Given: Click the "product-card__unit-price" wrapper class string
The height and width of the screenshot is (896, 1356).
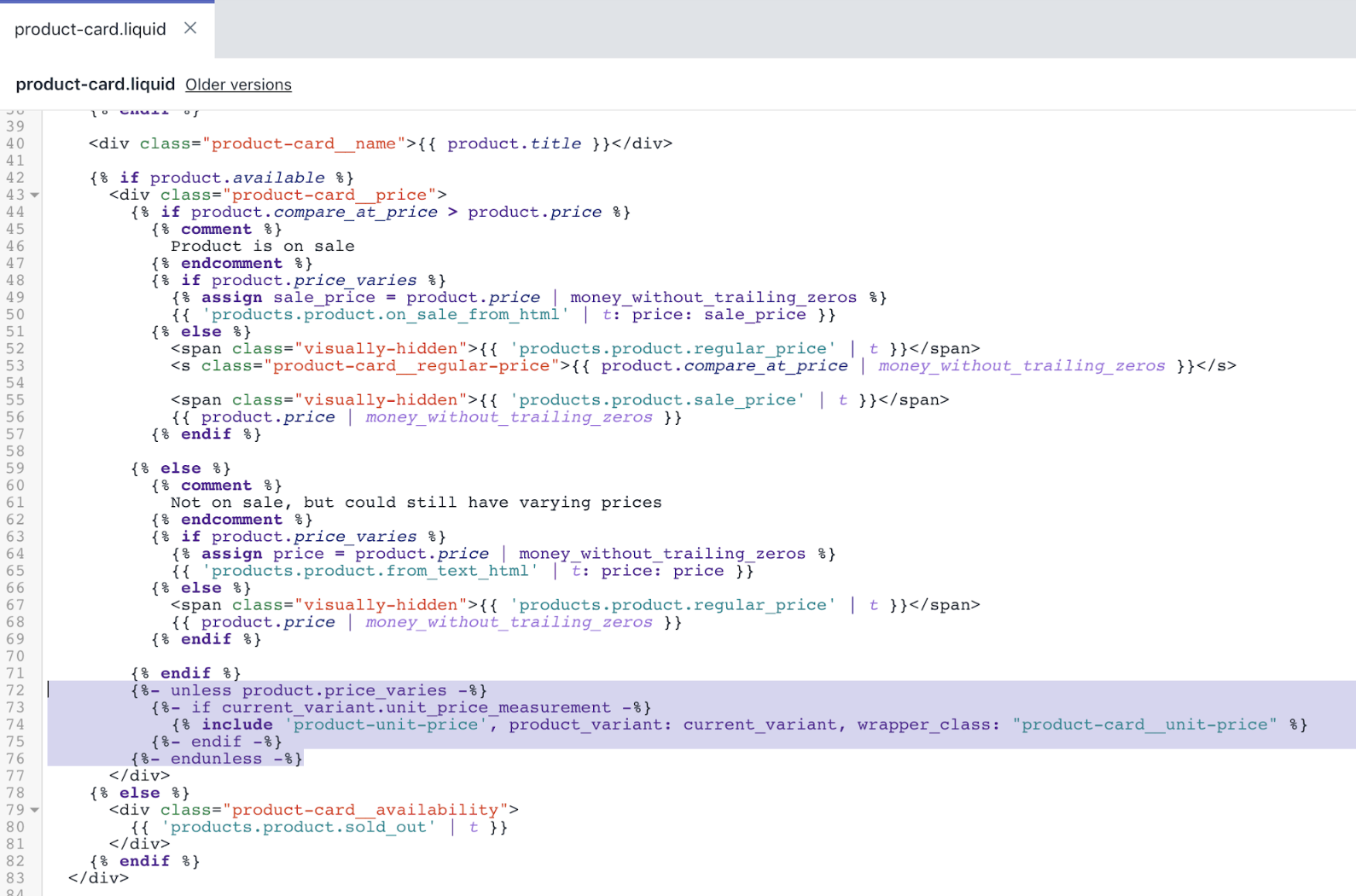Looking at the screenshot, I should point(1144,724).
